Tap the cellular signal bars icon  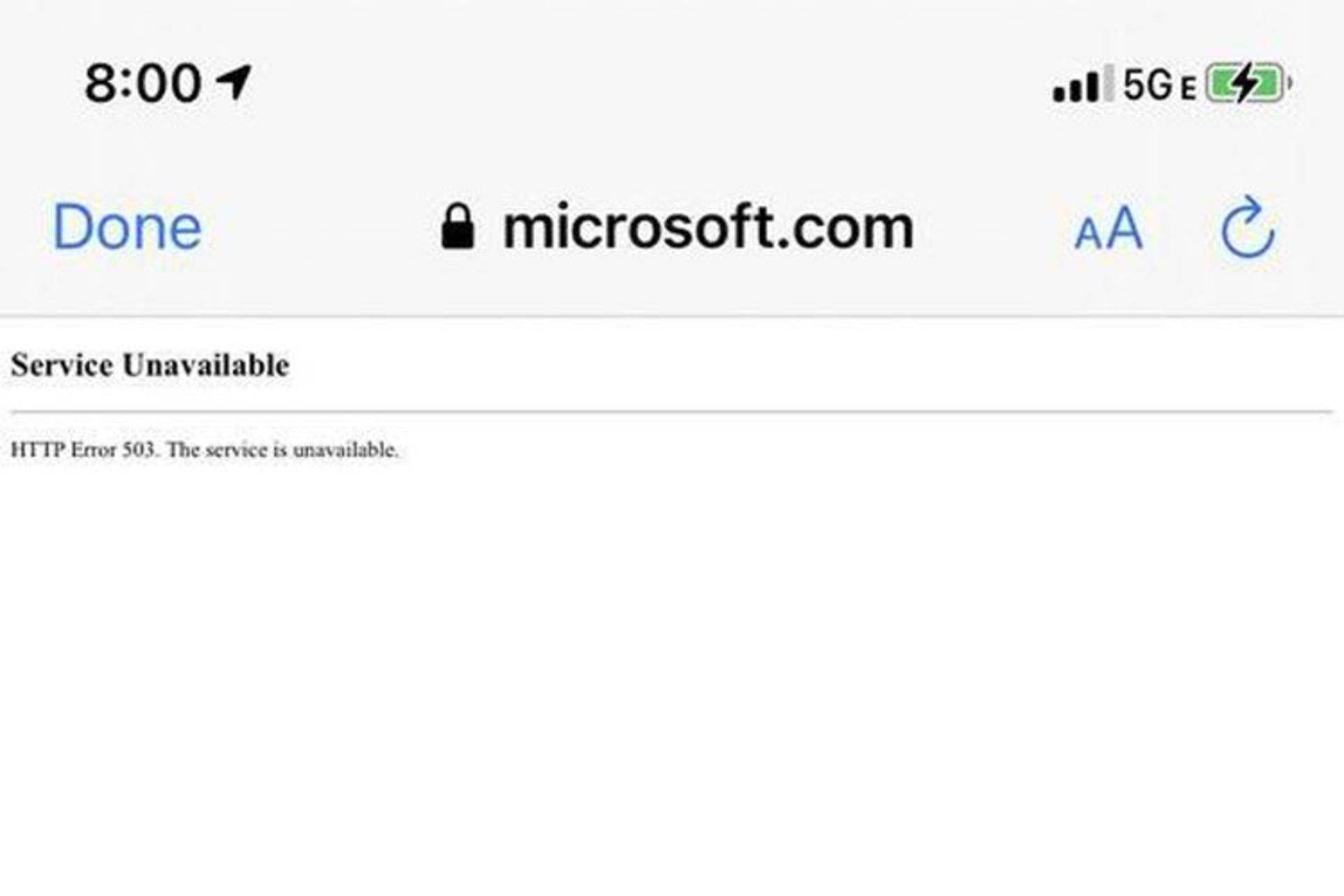pos(1084,83)
